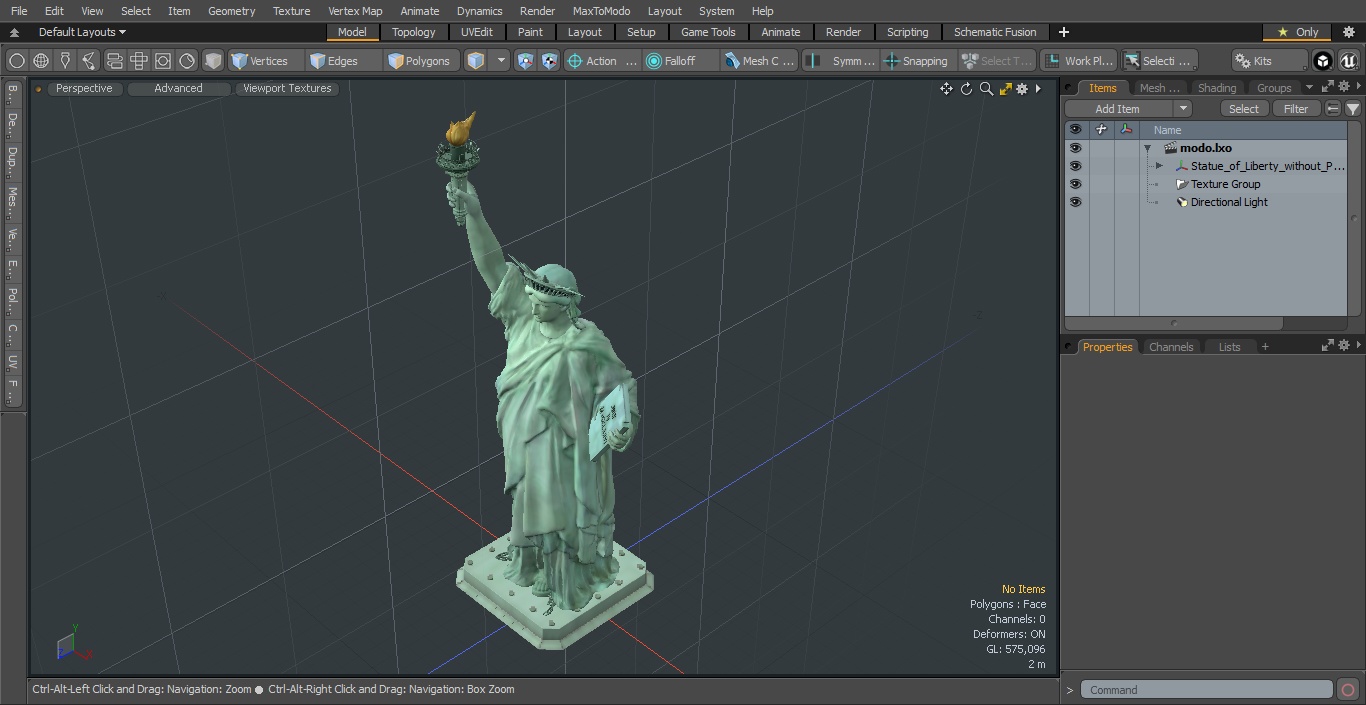Open the Kits button
Image resolution: width=1366 pixels, height=705 pixels.
tap(1270, 61)
